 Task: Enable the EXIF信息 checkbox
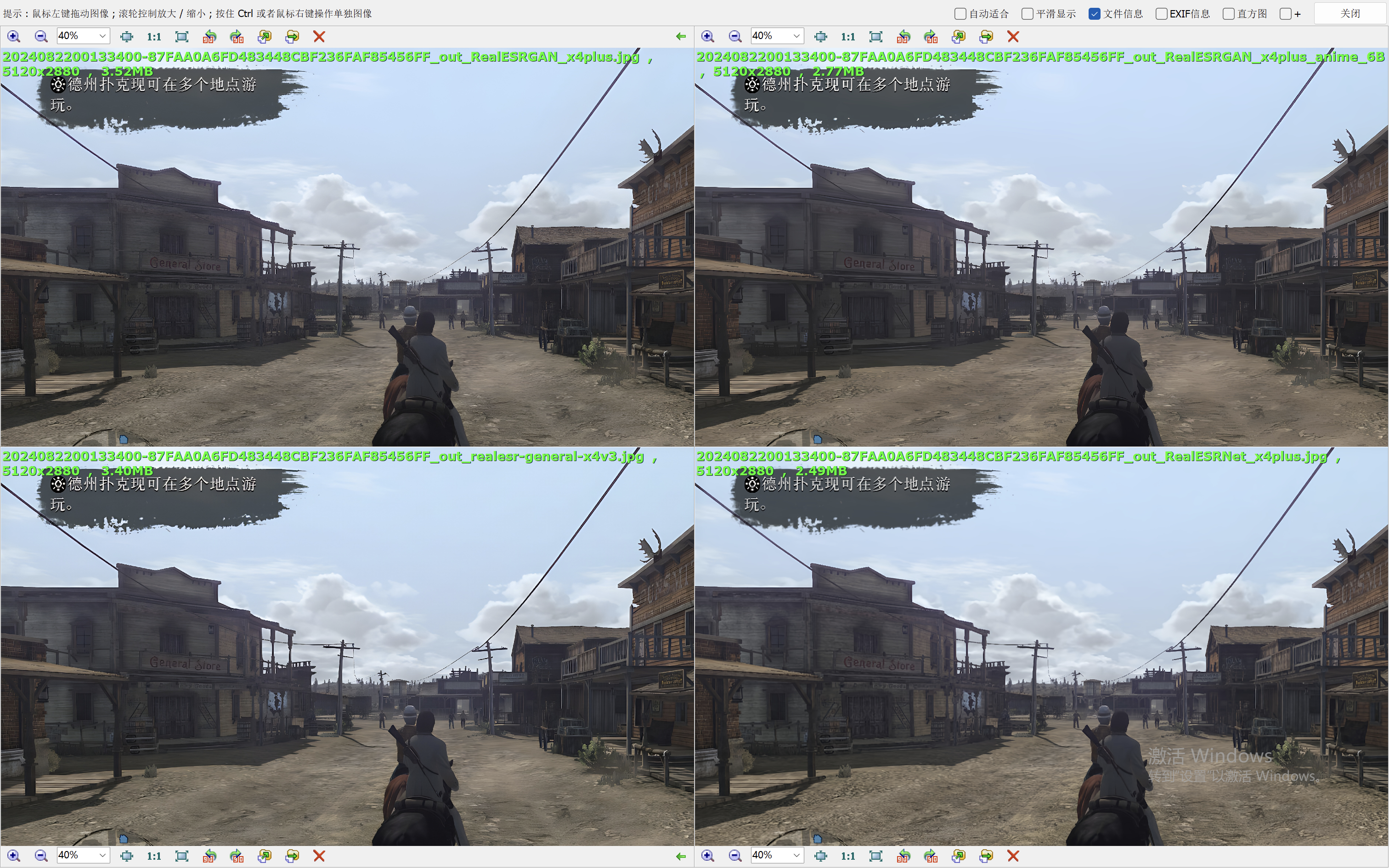pos(1161,14)
